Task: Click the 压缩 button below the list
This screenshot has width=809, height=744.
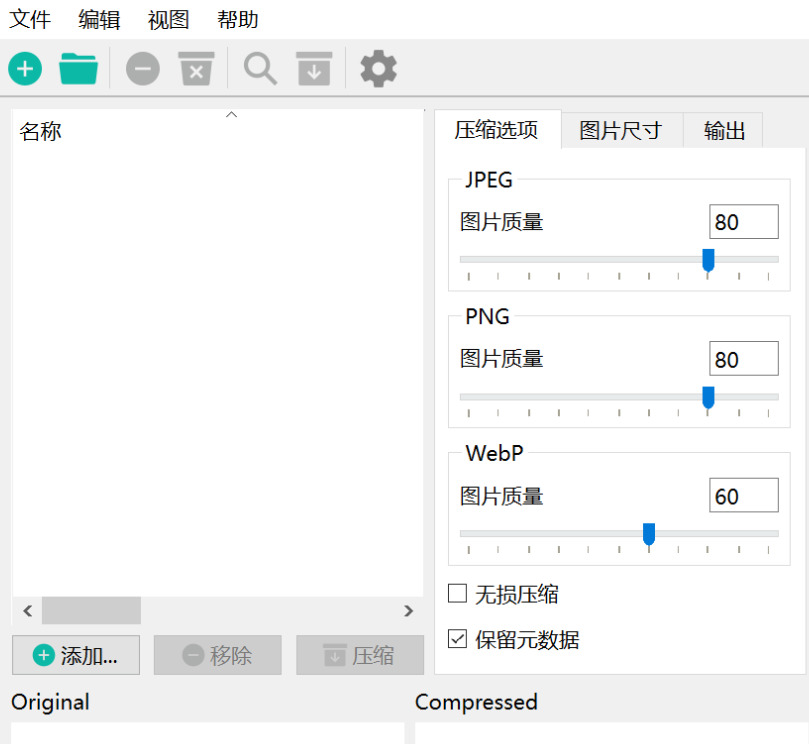Action: coord(360,655)
